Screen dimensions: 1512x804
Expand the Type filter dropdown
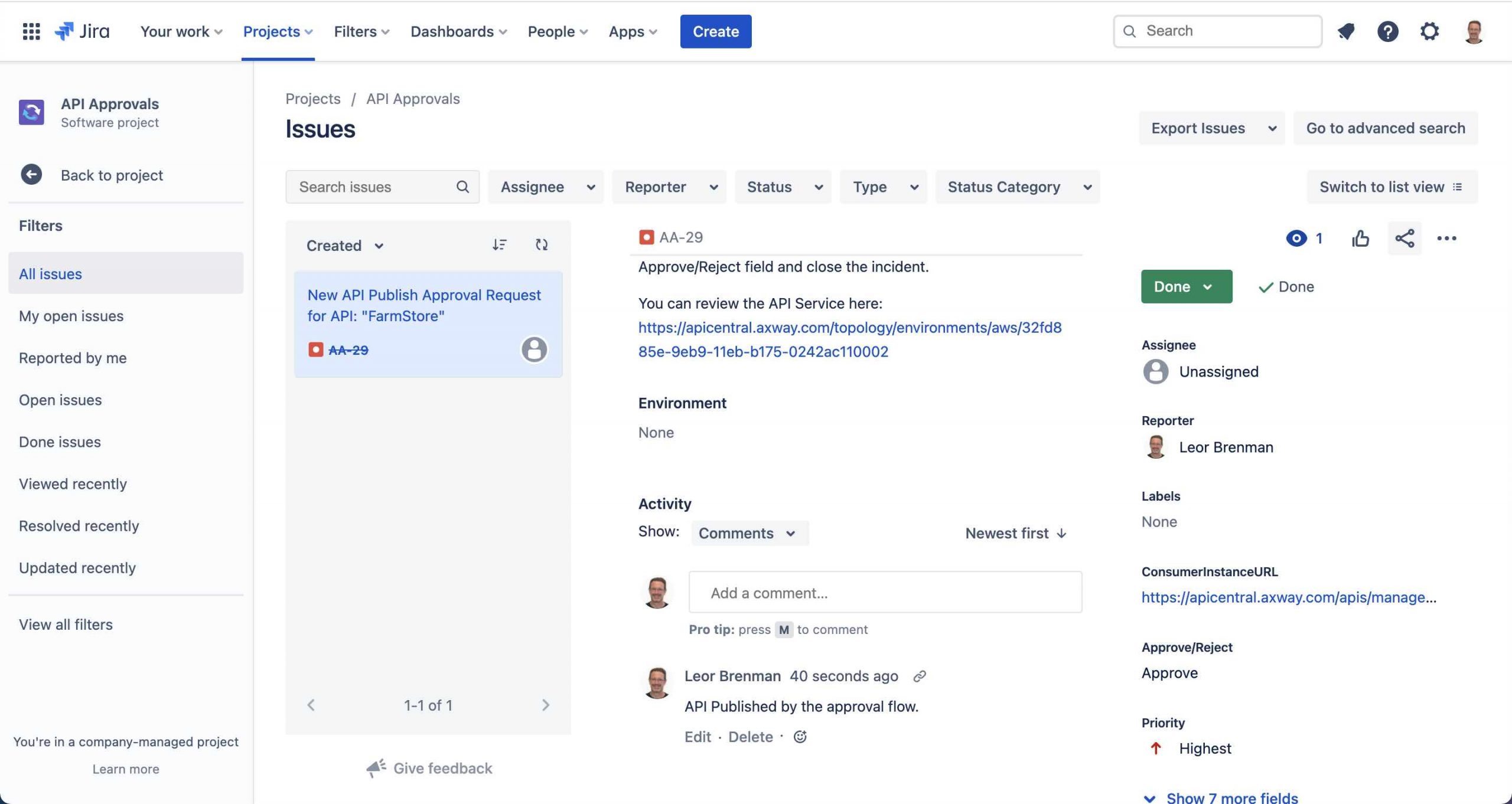(884, 187)
